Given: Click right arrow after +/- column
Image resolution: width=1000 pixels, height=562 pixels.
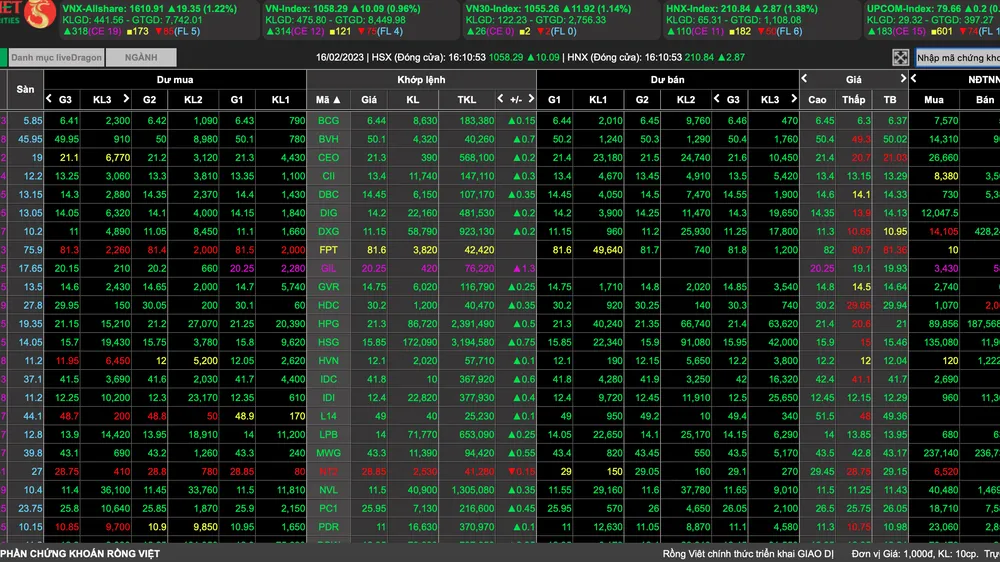Looking at the screenshot, I should [531, 99].
